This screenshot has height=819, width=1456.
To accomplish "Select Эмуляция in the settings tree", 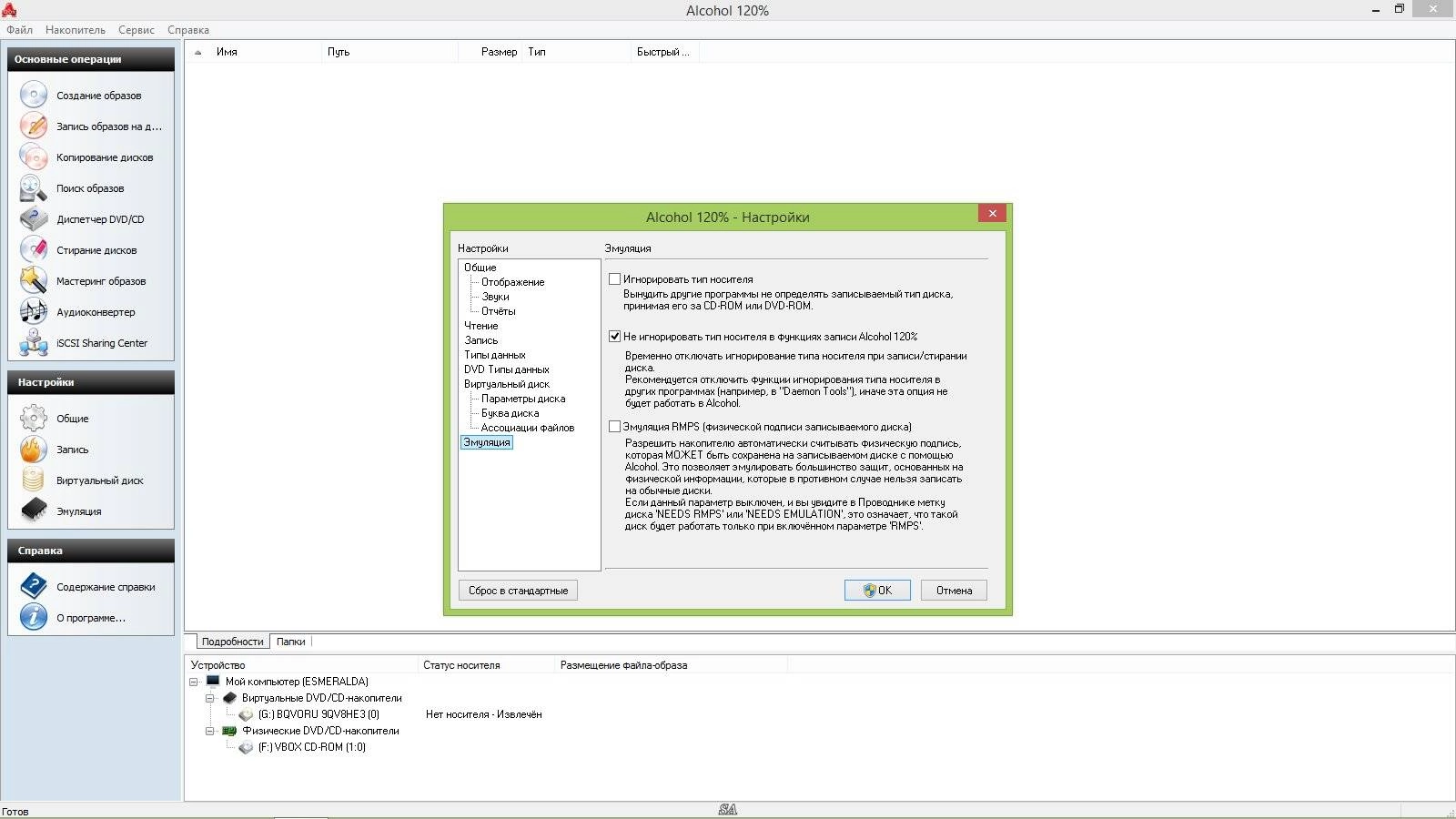I will [x=487, y=442].
